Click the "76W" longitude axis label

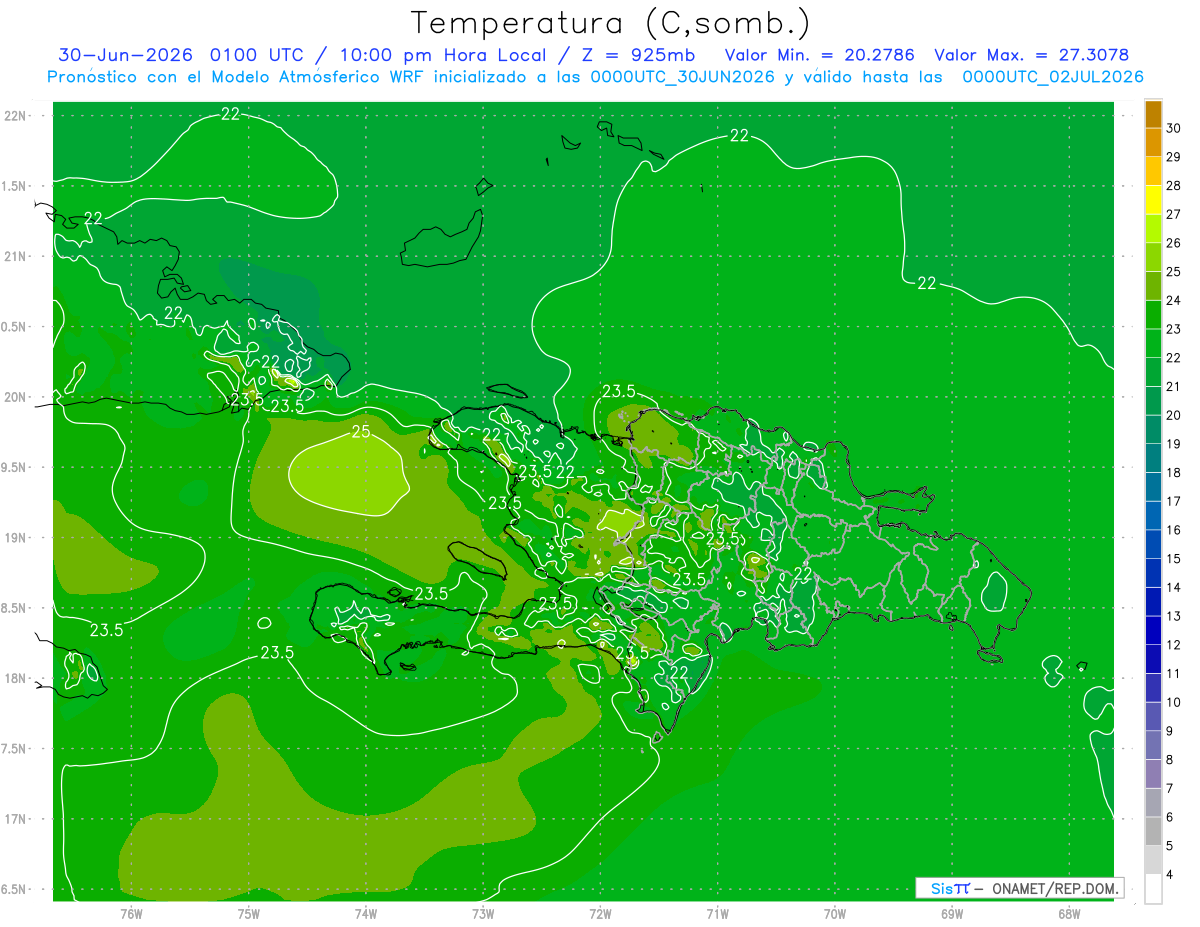tap(131, 913)
